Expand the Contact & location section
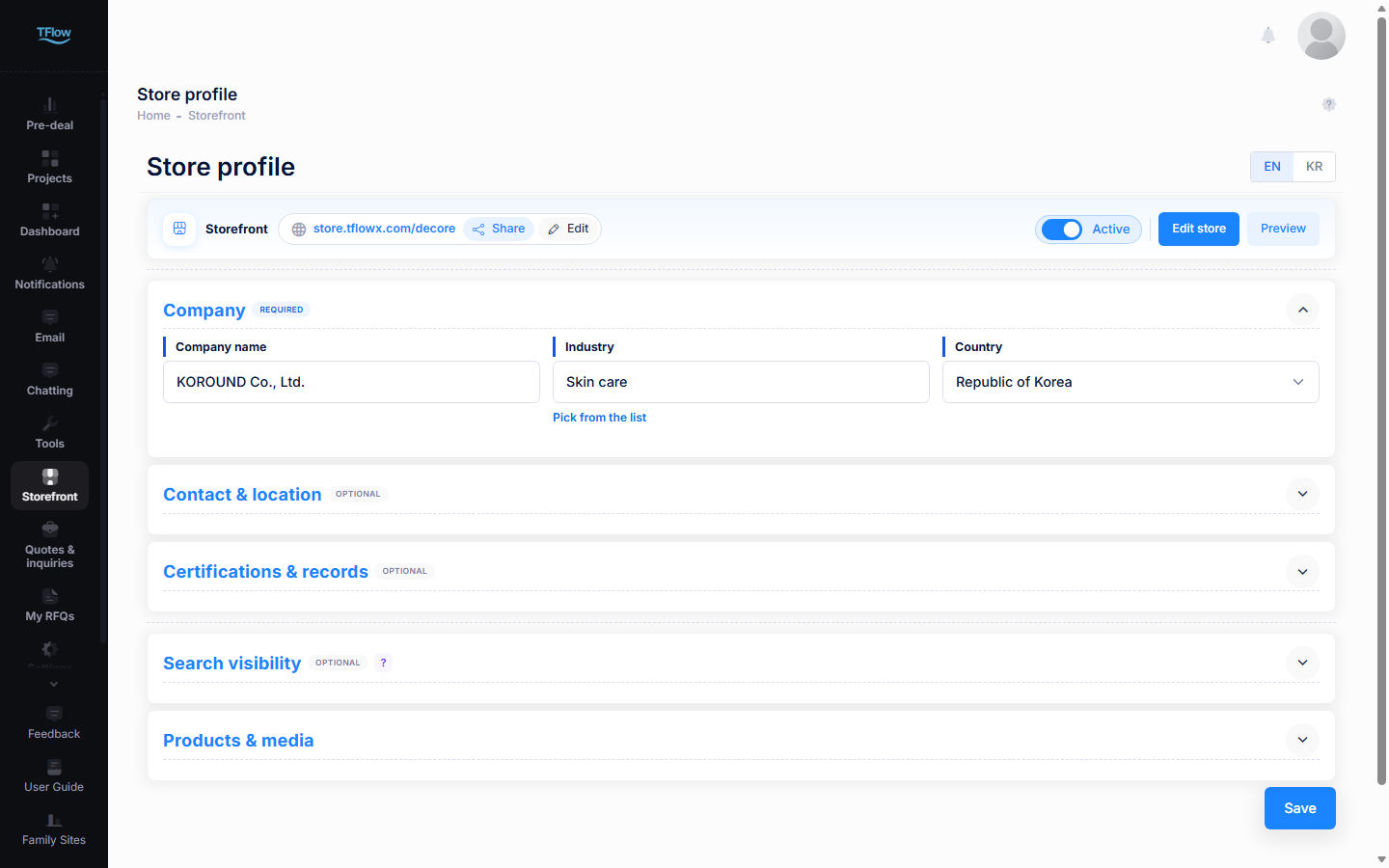The height and width of the screenshot is (868, 1389). (1303, 494)
